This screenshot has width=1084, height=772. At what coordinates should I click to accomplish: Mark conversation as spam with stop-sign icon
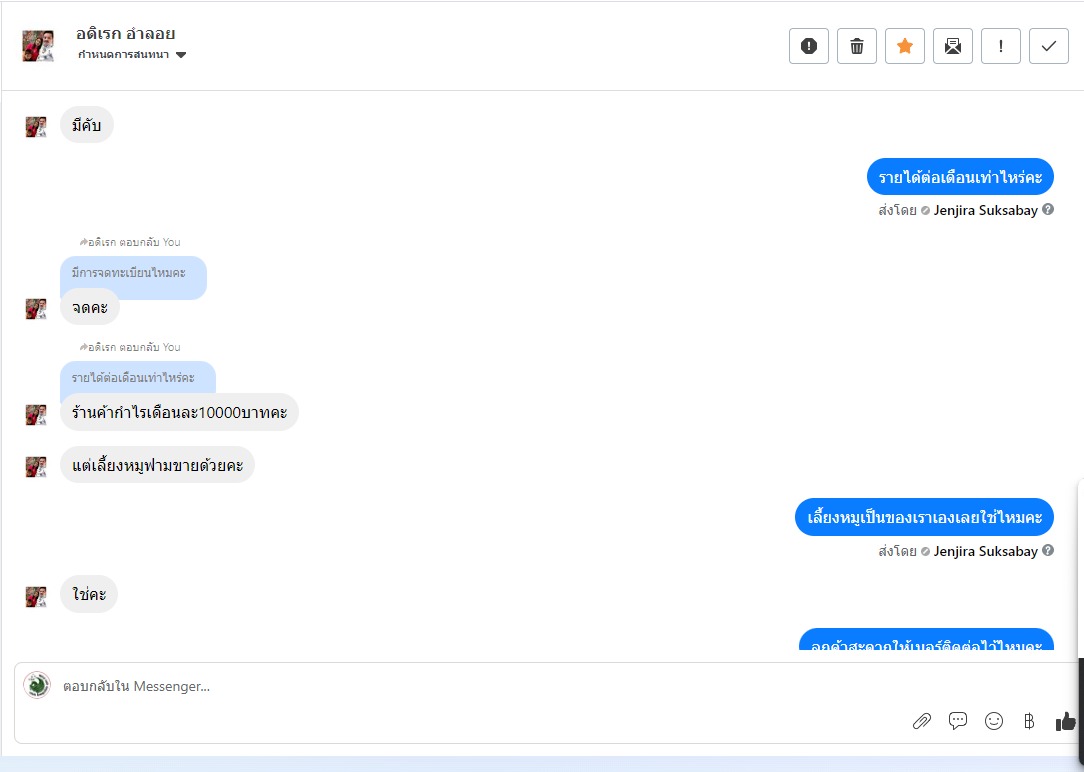(x=809, y=46)
